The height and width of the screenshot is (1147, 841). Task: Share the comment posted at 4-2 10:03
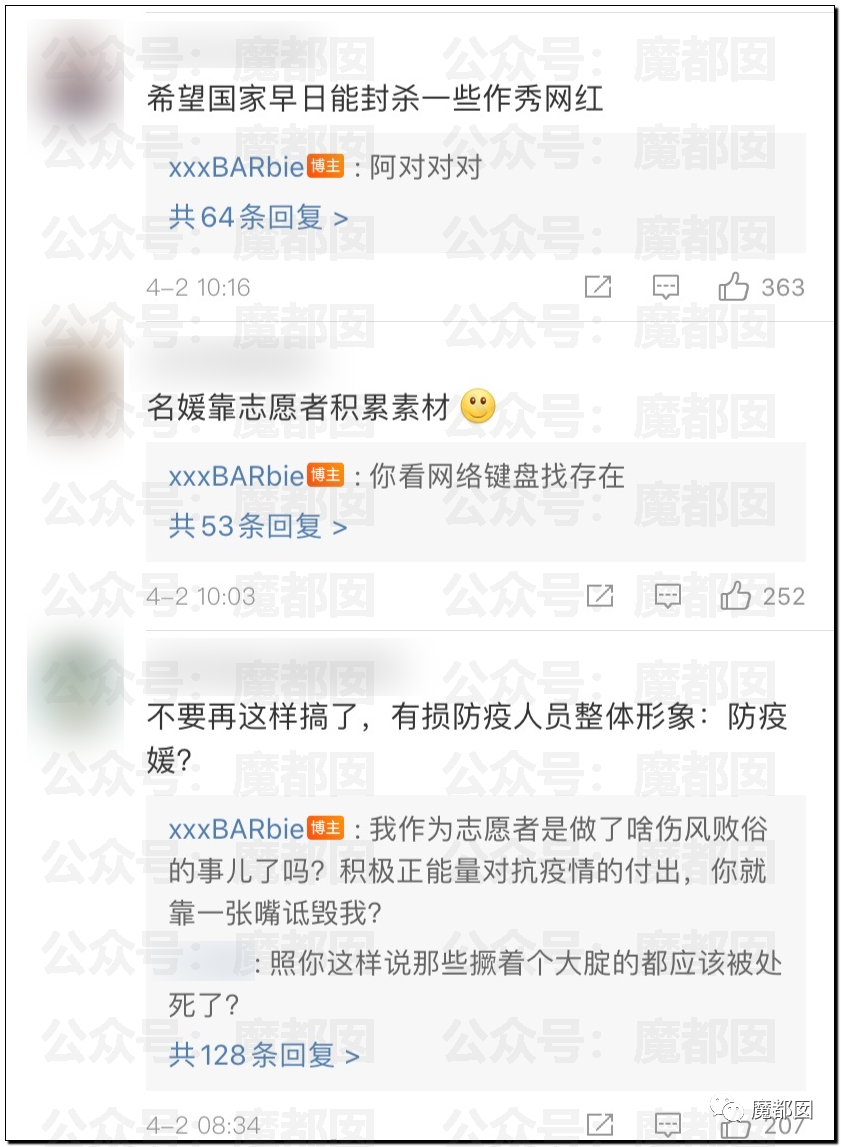599,595
